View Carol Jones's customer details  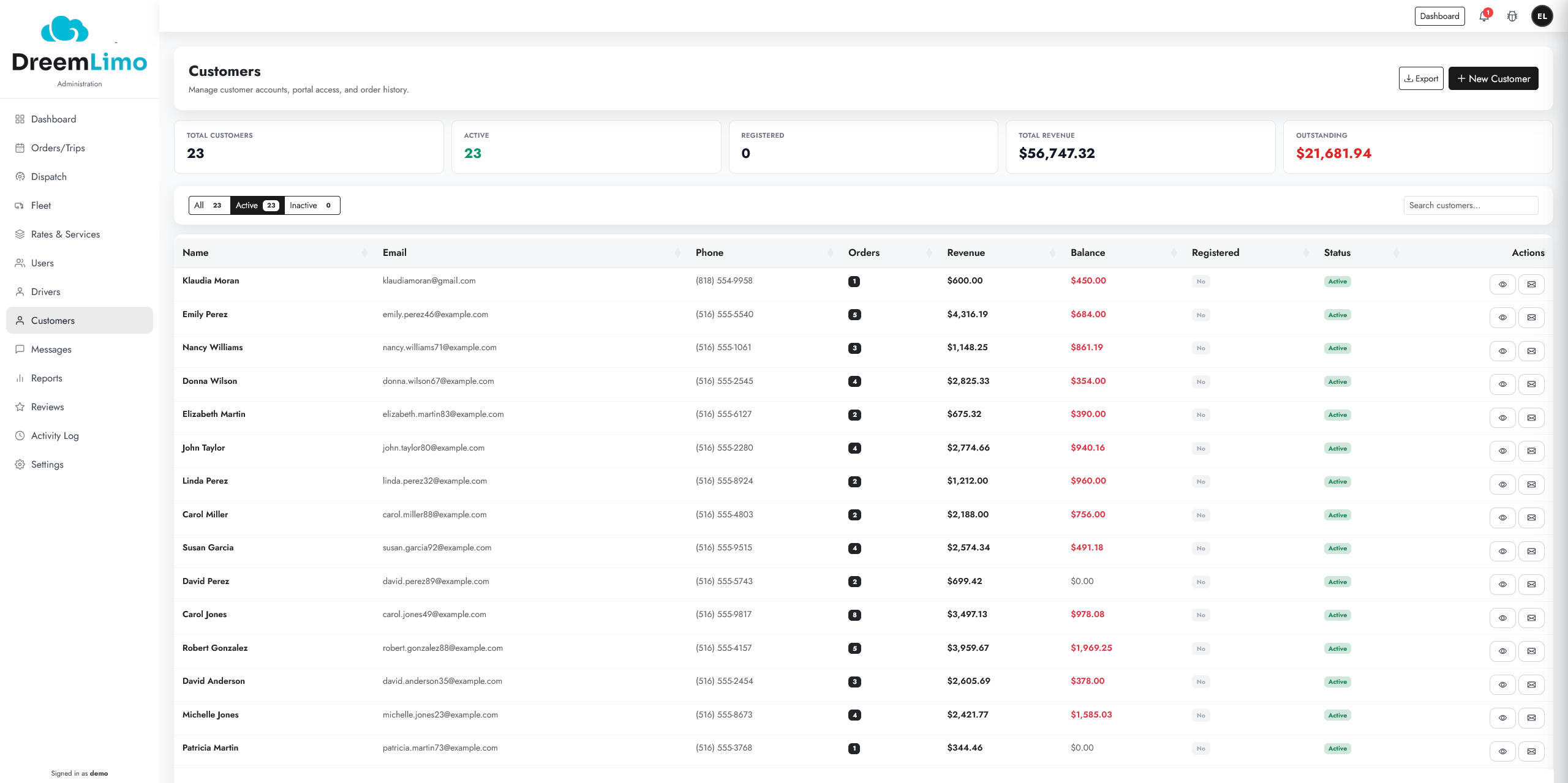pos(1502,618)
